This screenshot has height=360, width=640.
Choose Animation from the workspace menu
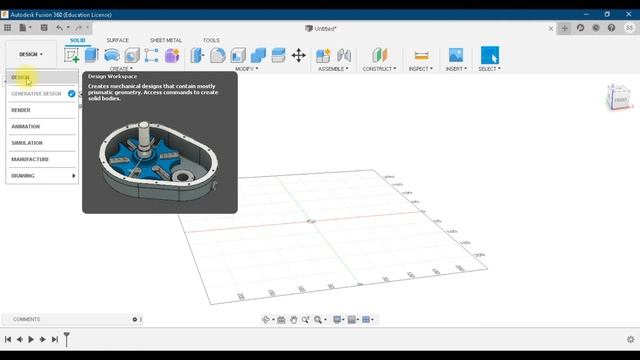[42, 127]
